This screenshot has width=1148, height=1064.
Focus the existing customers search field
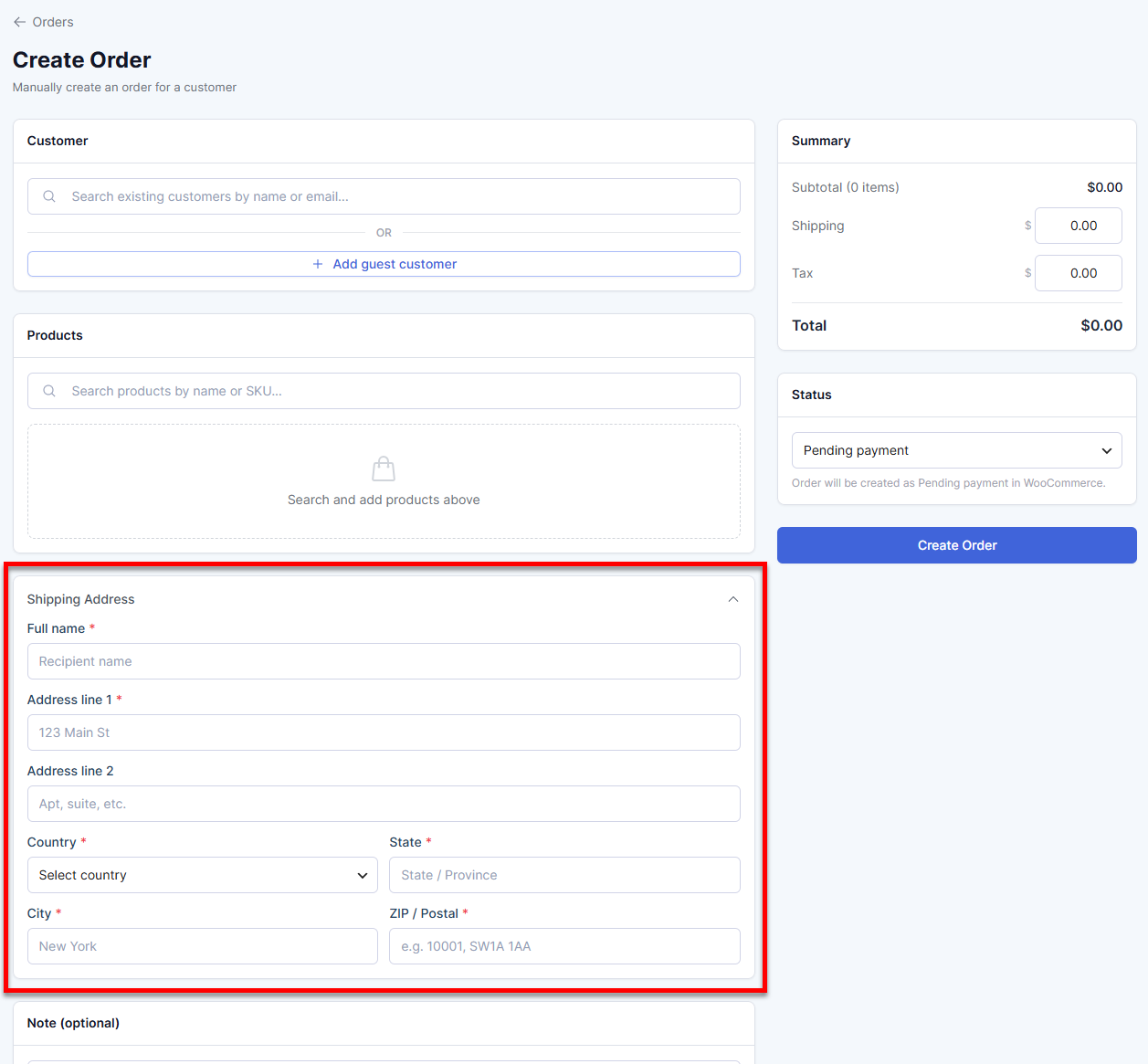(384, 196)
